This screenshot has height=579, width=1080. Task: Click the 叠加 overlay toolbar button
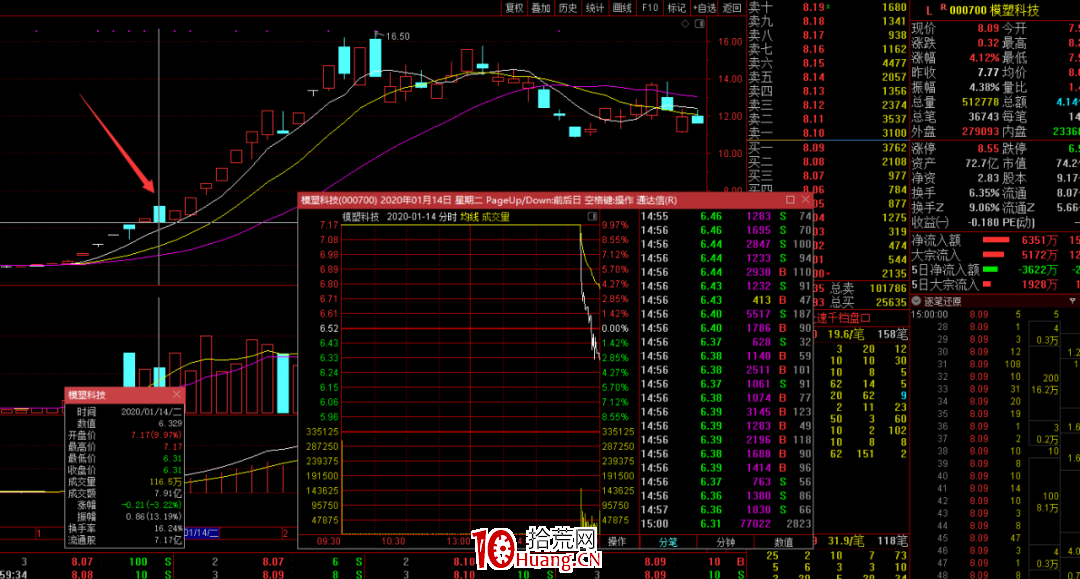541,8
